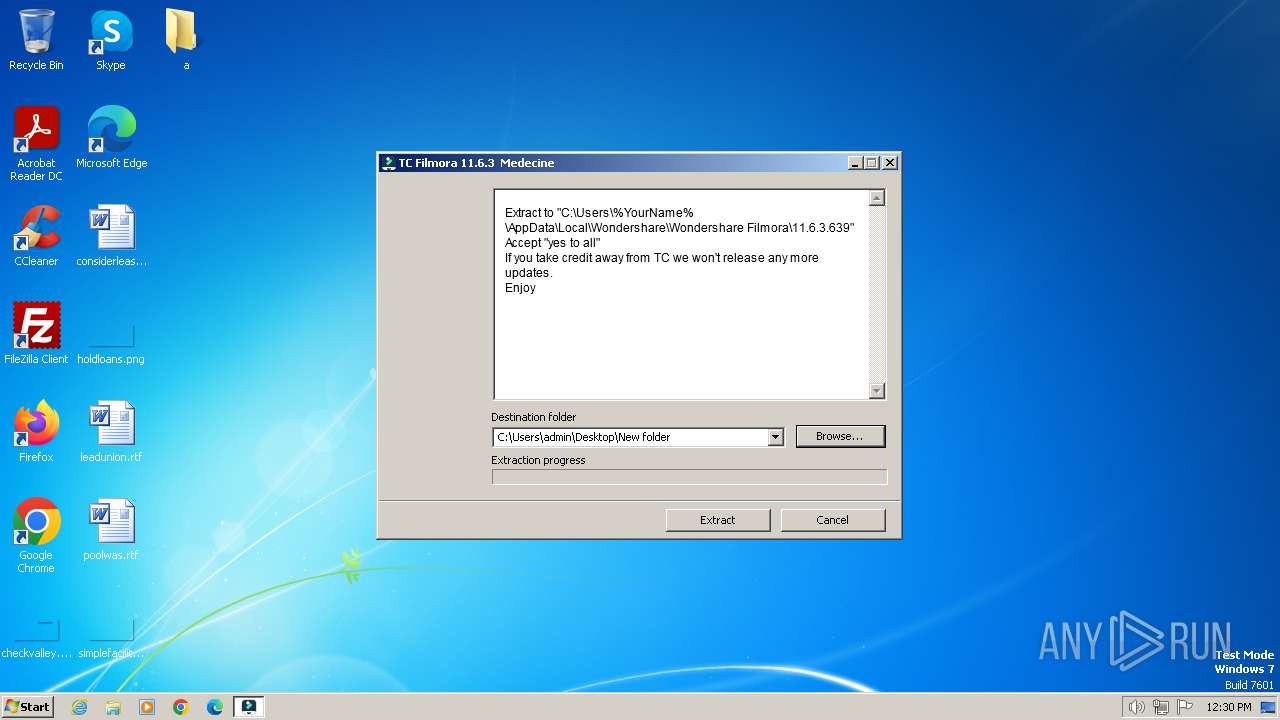Image resolution: width=1280 pixels, height=720 pixels.
Task: Click the TC Filmora dialog title icon
Action: coord(388,163)
